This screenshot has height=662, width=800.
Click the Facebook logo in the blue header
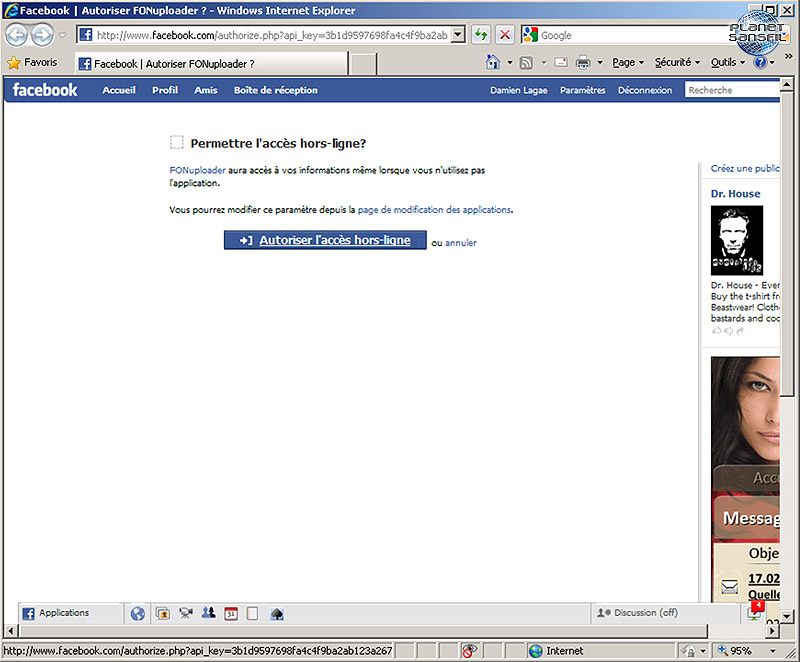tap(45, 90)
